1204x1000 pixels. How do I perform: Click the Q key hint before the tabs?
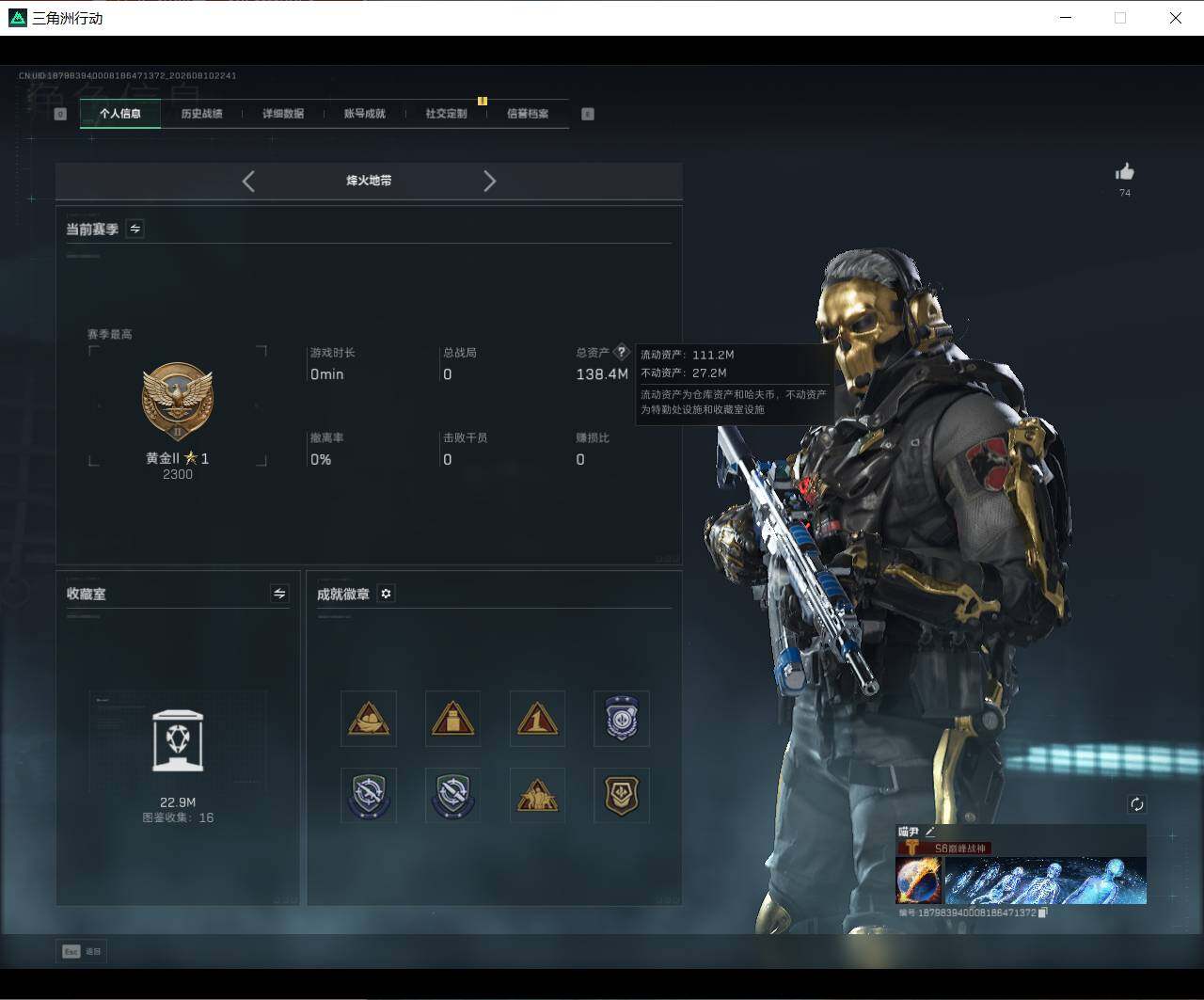coord(60,114)
